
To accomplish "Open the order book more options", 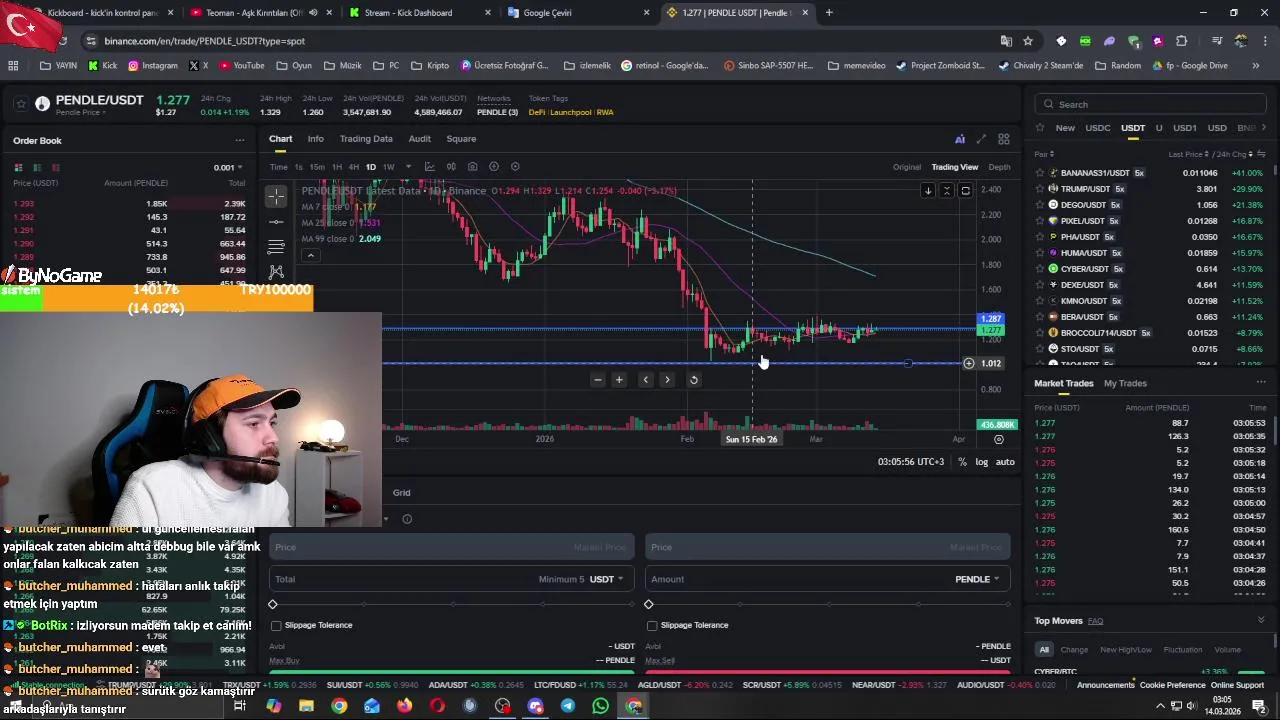I will pos(239,141).
